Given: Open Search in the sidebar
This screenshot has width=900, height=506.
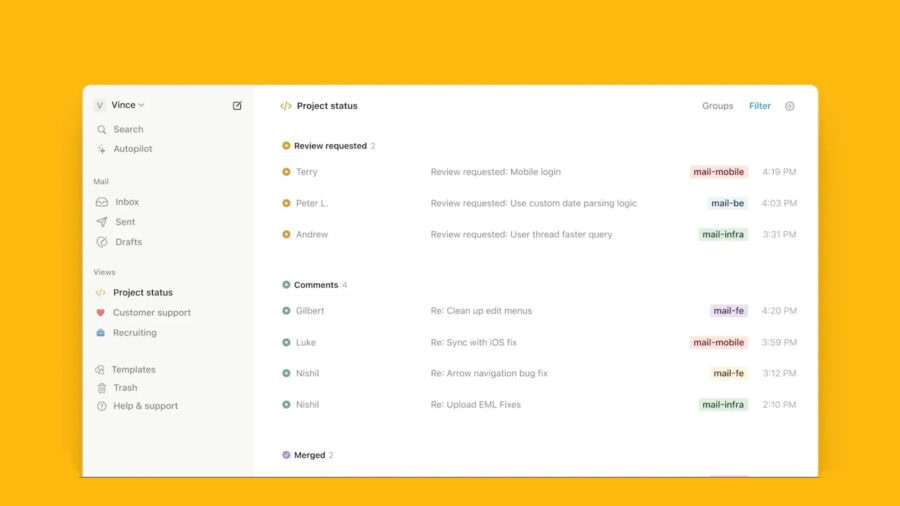Looking at the screenshot, I should pos(128,130).
